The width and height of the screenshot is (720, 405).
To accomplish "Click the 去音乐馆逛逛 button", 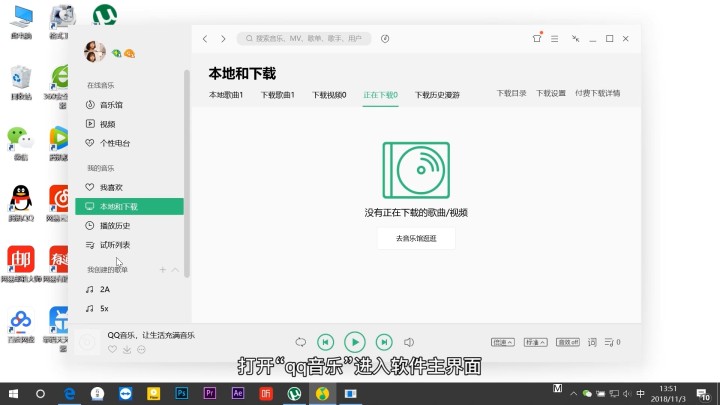I will coord(416,238).
